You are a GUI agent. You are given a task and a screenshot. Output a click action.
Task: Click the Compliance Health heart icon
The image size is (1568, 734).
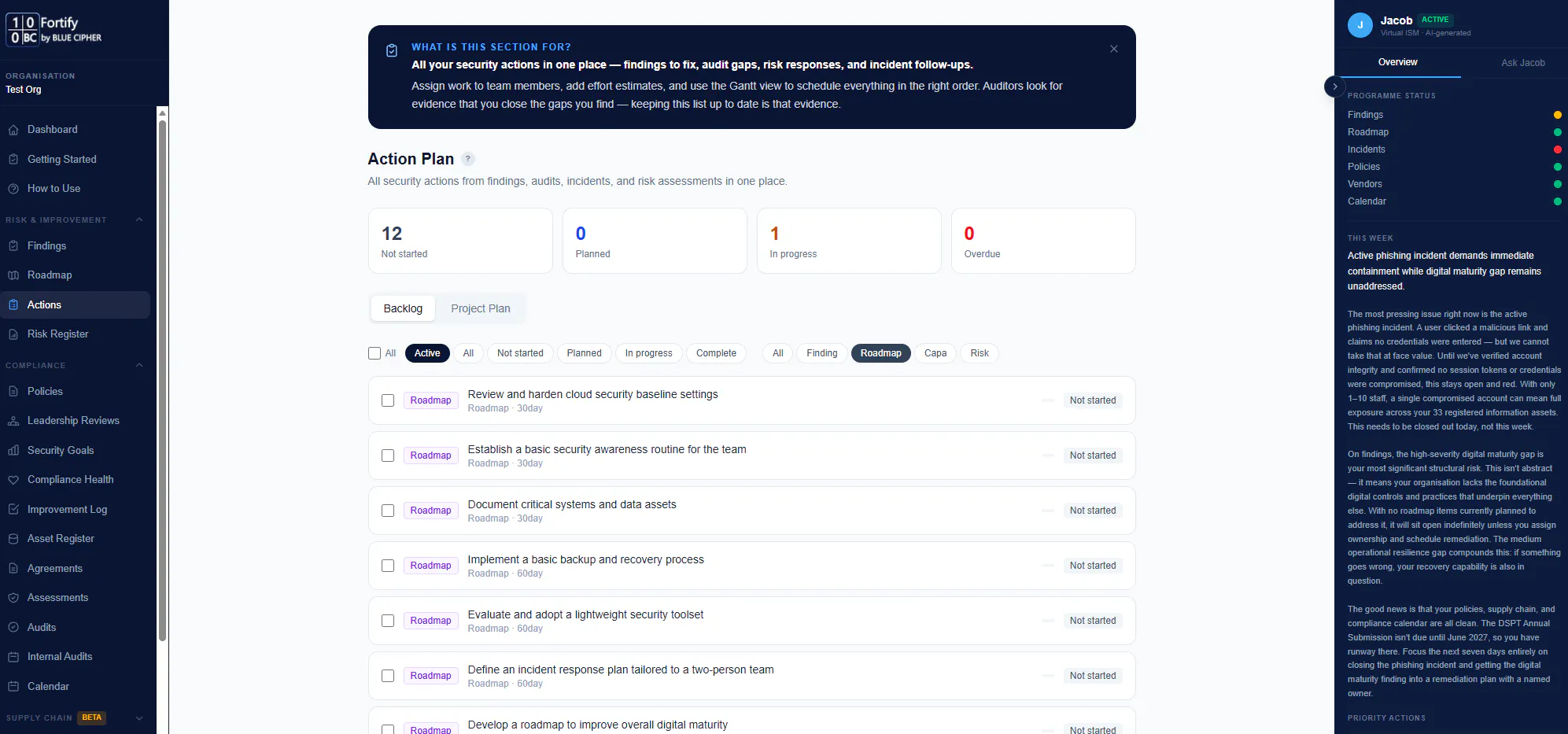13,480
